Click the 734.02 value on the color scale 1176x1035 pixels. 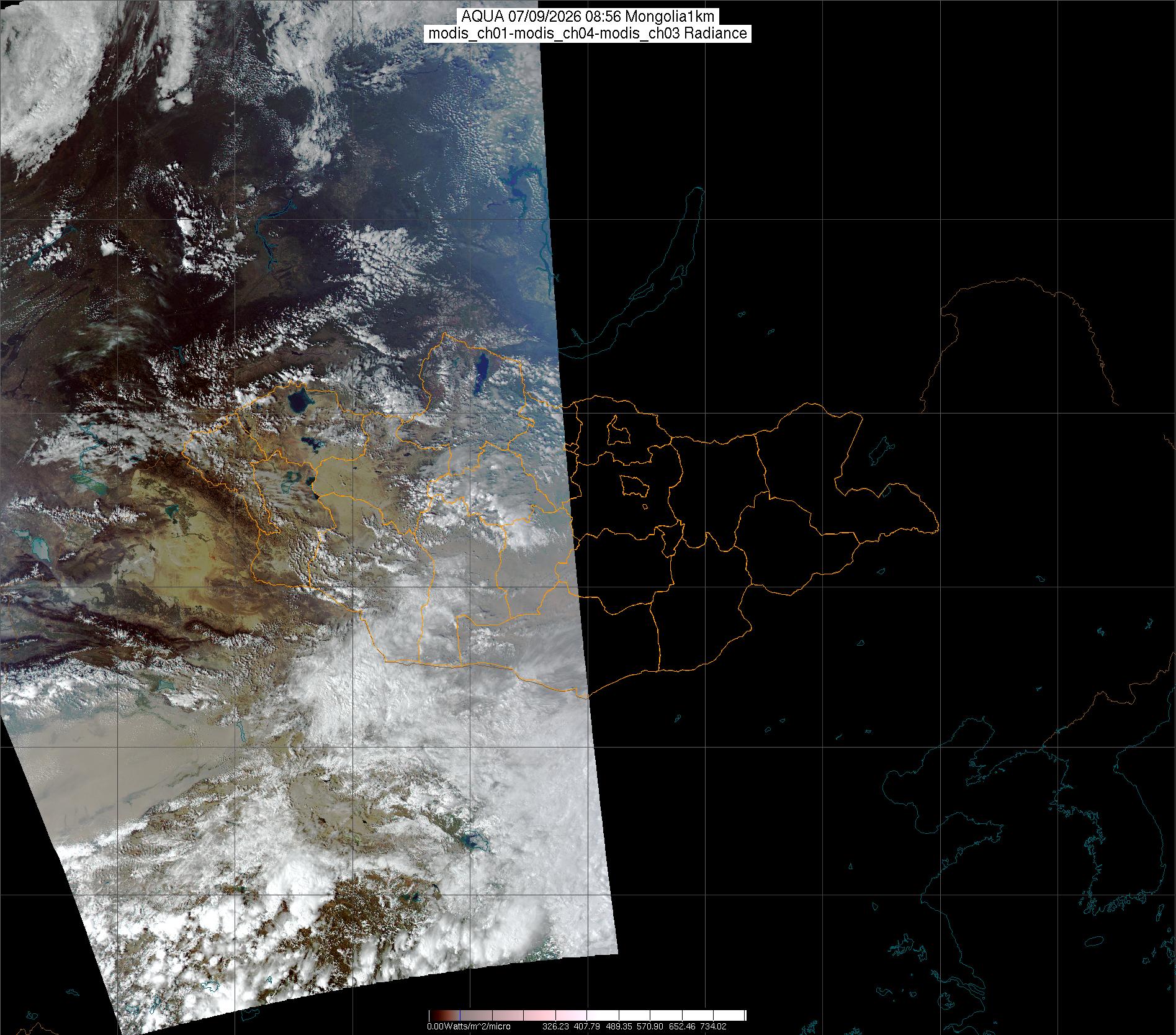point(713,1026)
